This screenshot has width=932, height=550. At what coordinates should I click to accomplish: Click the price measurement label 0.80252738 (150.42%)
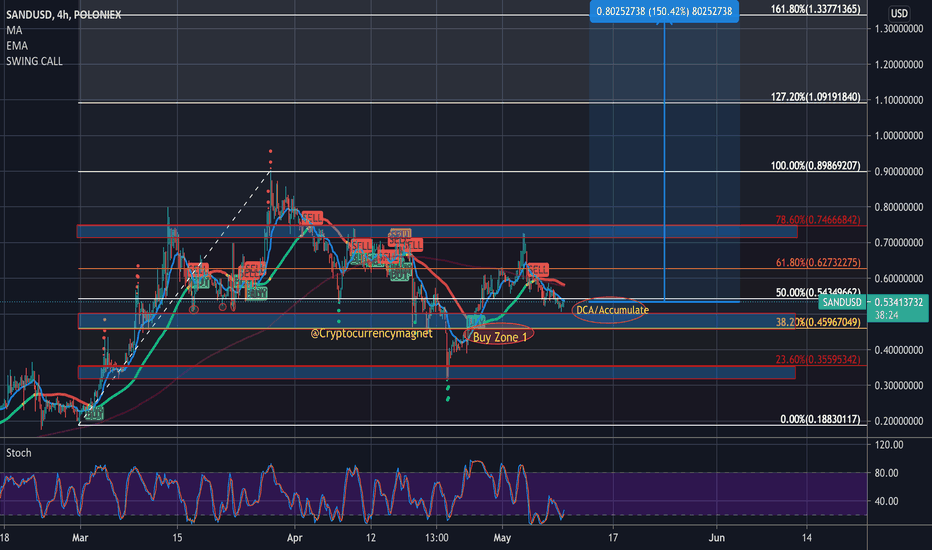[x=664, y=11]
